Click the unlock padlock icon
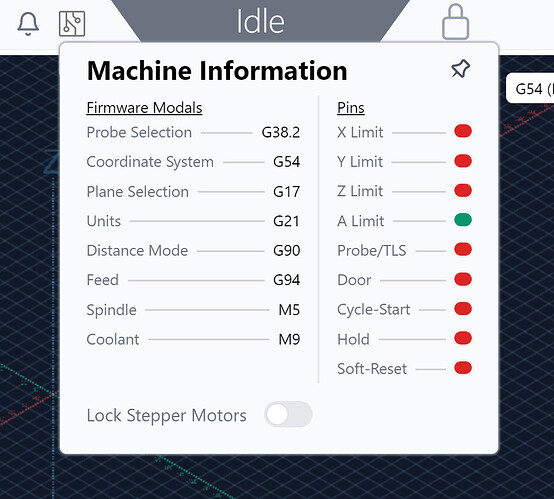Screen dimensions: 554x499 pos(455,22)
